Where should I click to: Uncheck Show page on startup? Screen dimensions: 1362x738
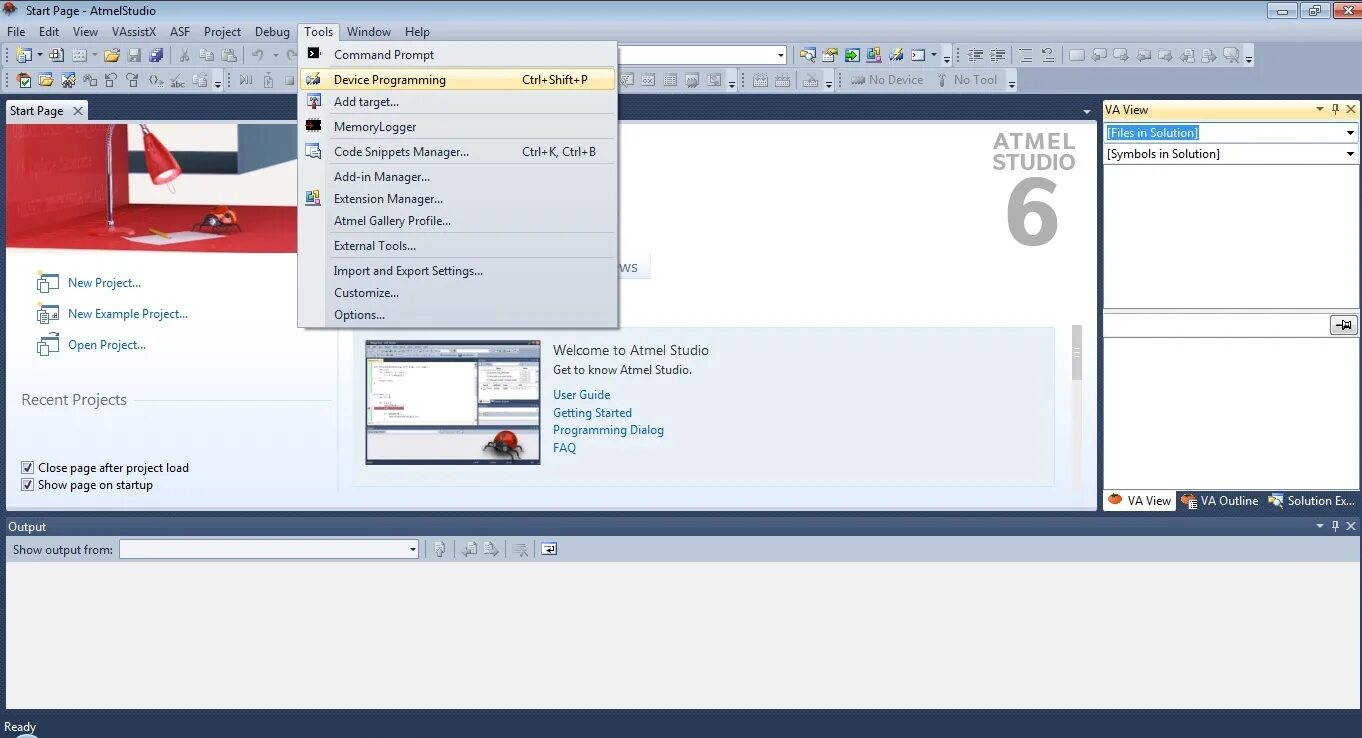(x=28, y=485)
